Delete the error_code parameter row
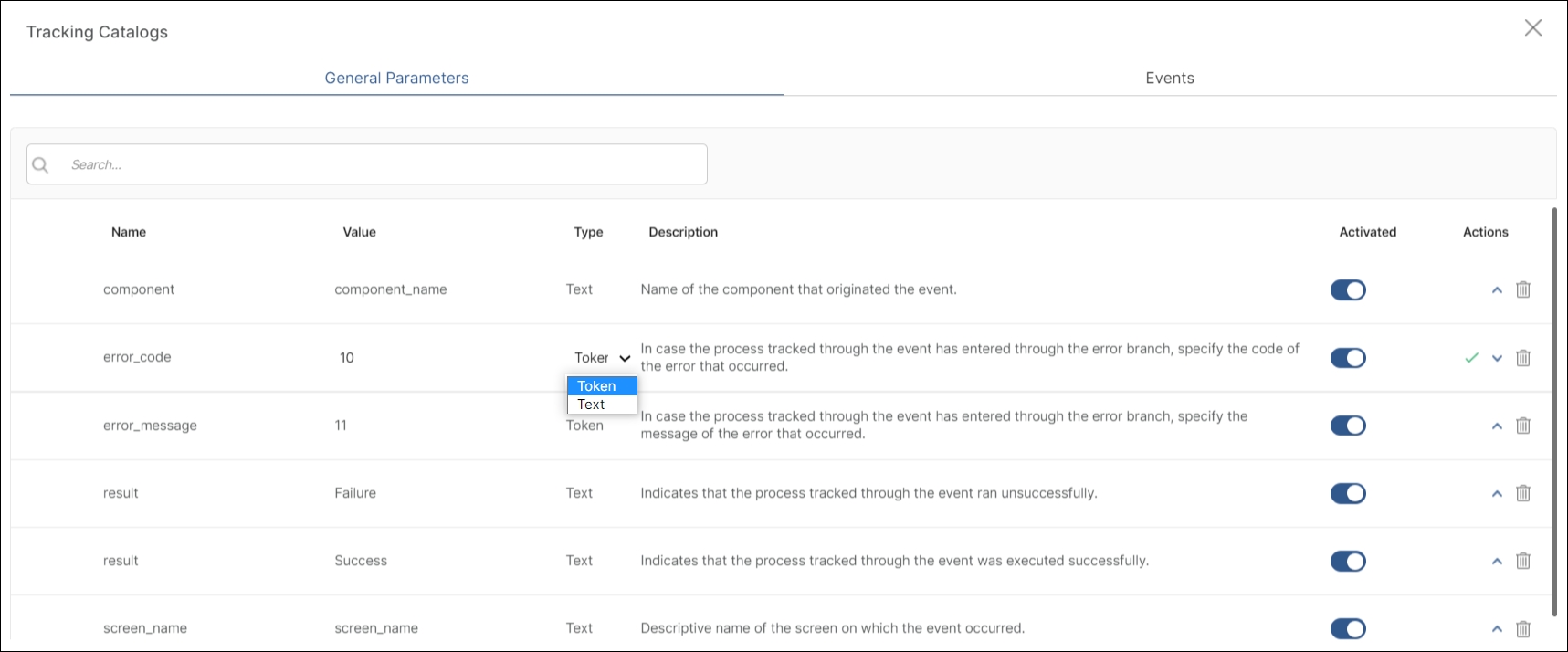Viewport: 1568px width, 652px height. pos(1523,358)
